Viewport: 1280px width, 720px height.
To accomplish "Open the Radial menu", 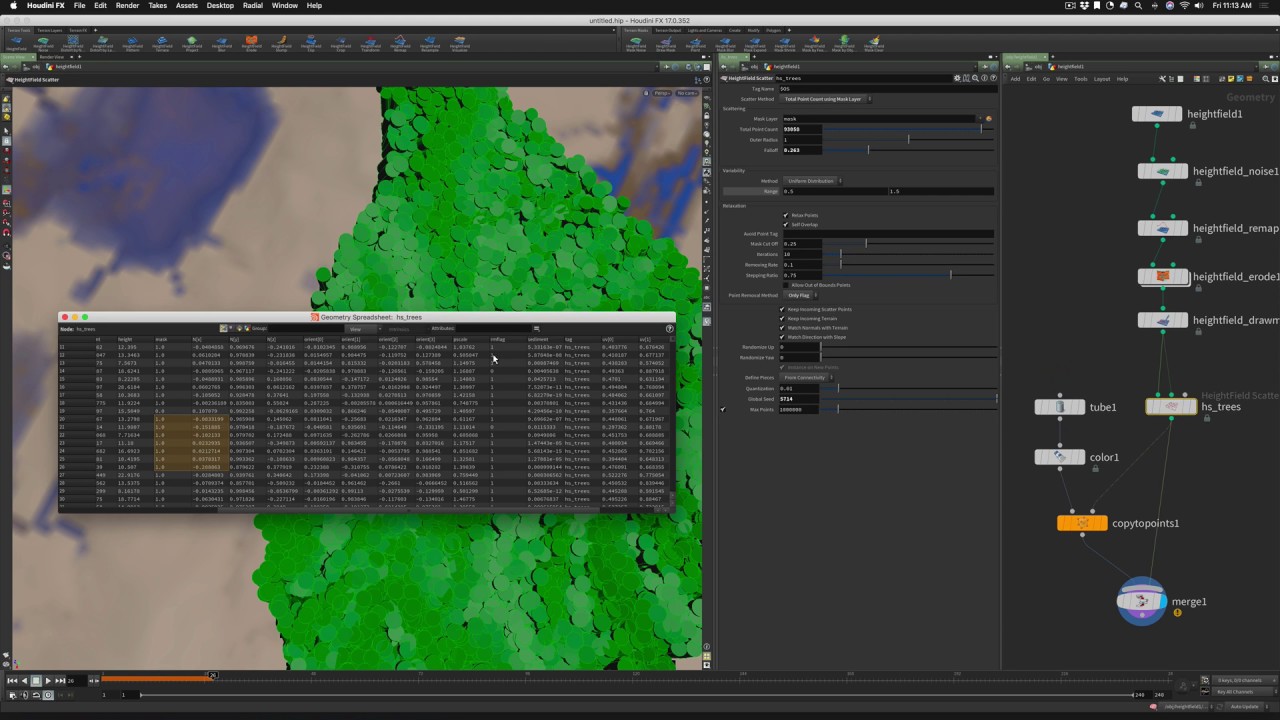I will pyautogui.click(x=252, y=5).
